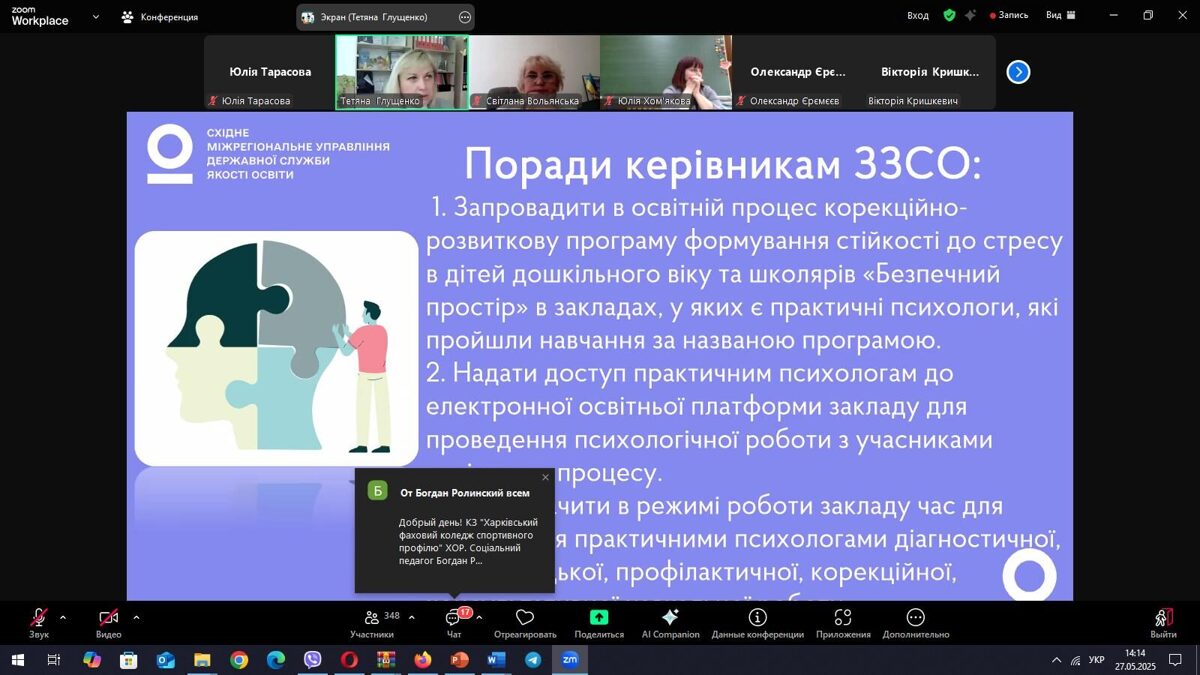This screenshot has width=1200, height=675.
Task: Open File Explorer from the taskbar
Action: (x=202, y=660)
